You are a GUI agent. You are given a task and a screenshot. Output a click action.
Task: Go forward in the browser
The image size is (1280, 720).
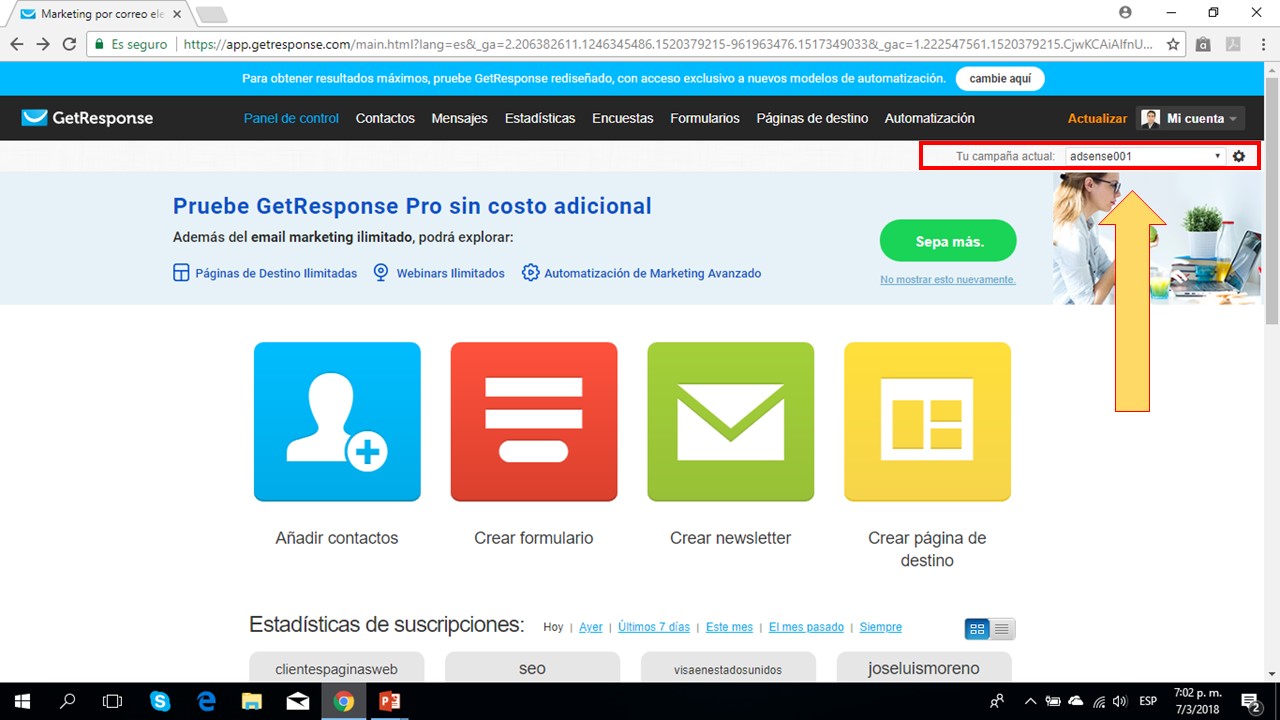[x=43, y=44]
